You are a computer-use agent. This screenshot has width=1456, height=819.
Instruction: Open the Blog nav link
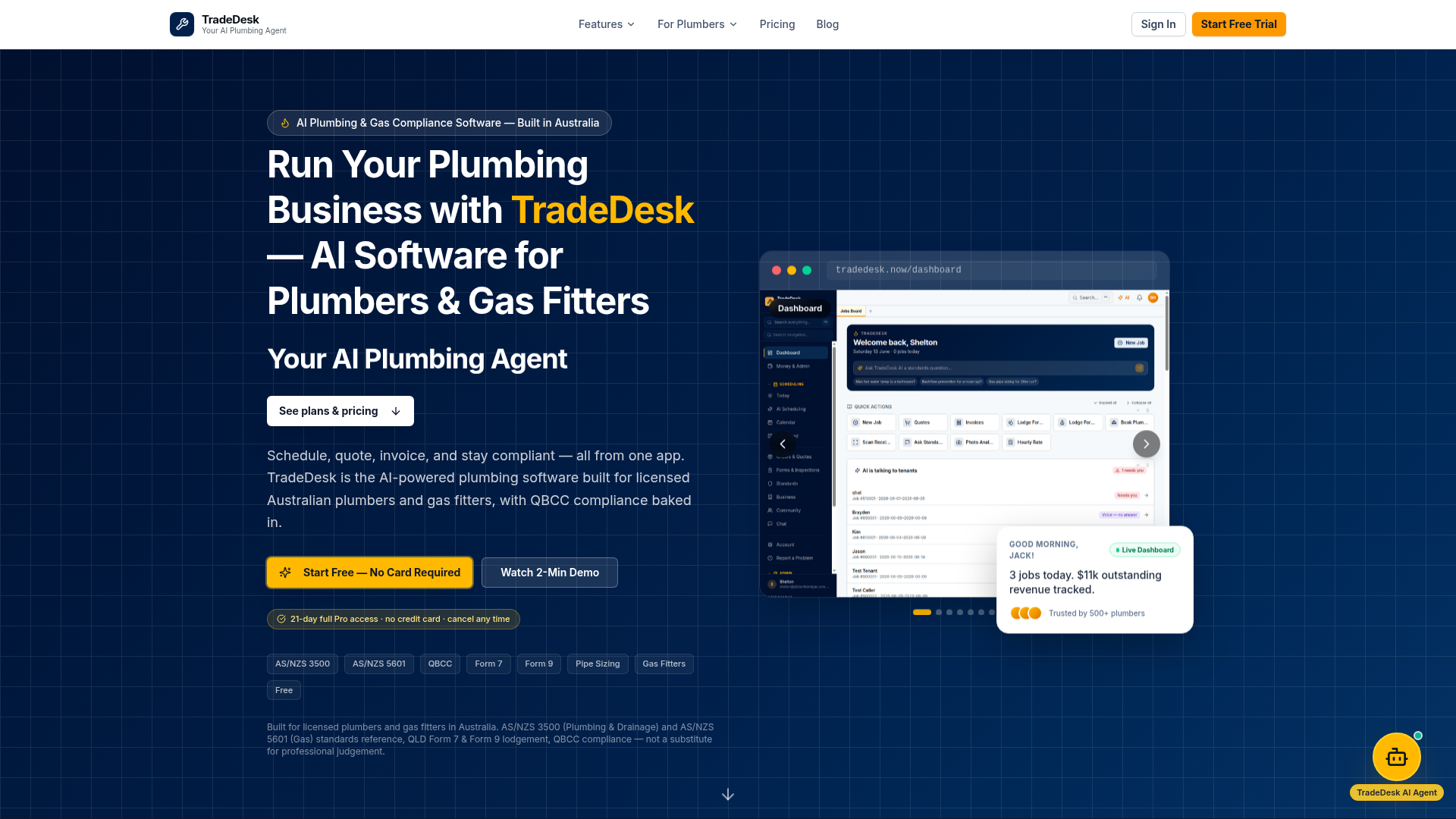[827, 24]
